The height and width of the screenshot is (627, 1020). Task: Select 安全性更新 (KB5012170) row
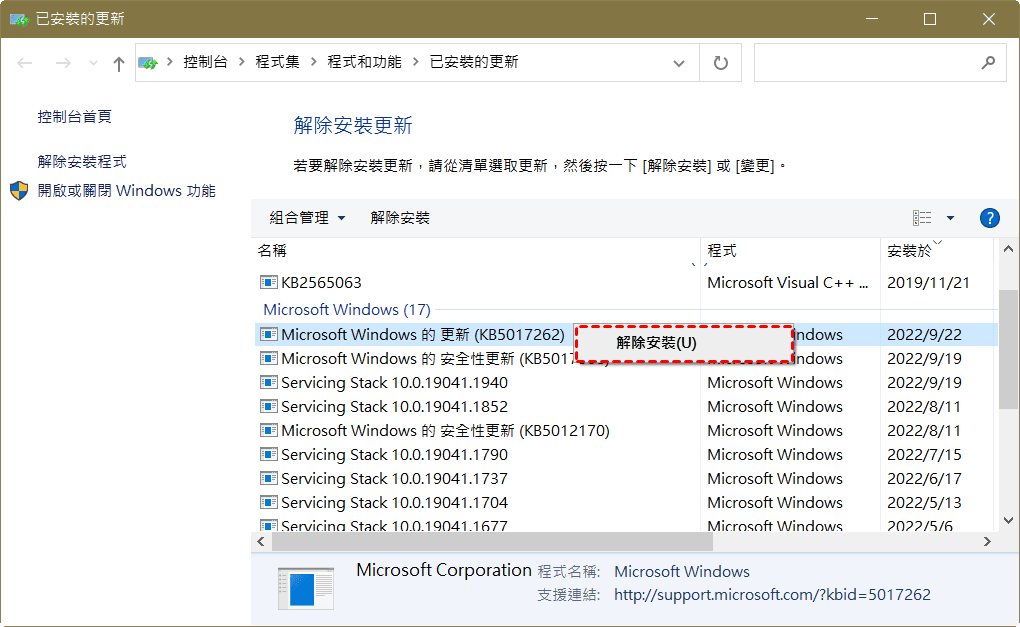[x=624, y=431]
